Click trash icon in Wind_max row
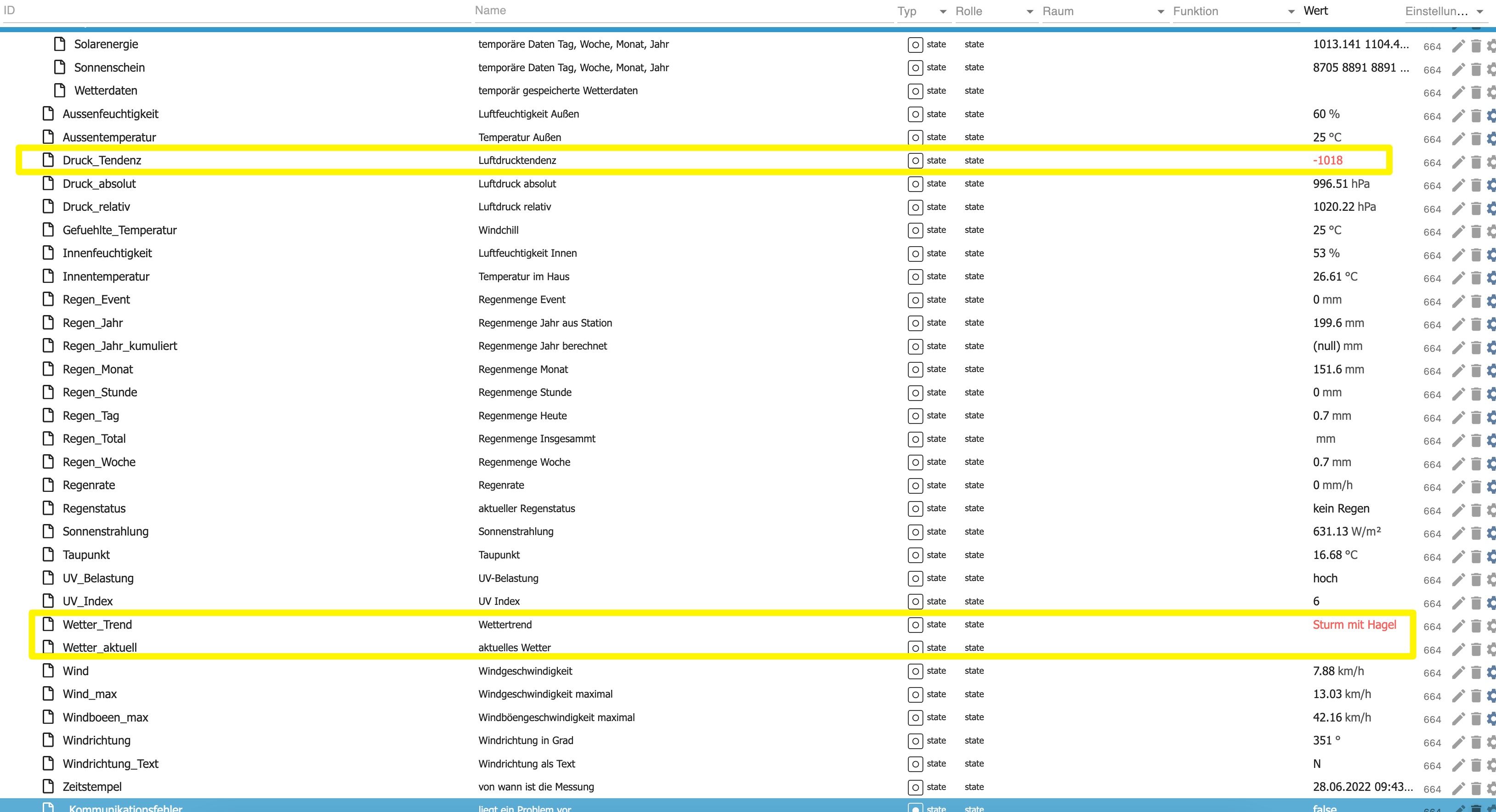The height and width of the screenshot is (812, 1496). pos(1476,697)
